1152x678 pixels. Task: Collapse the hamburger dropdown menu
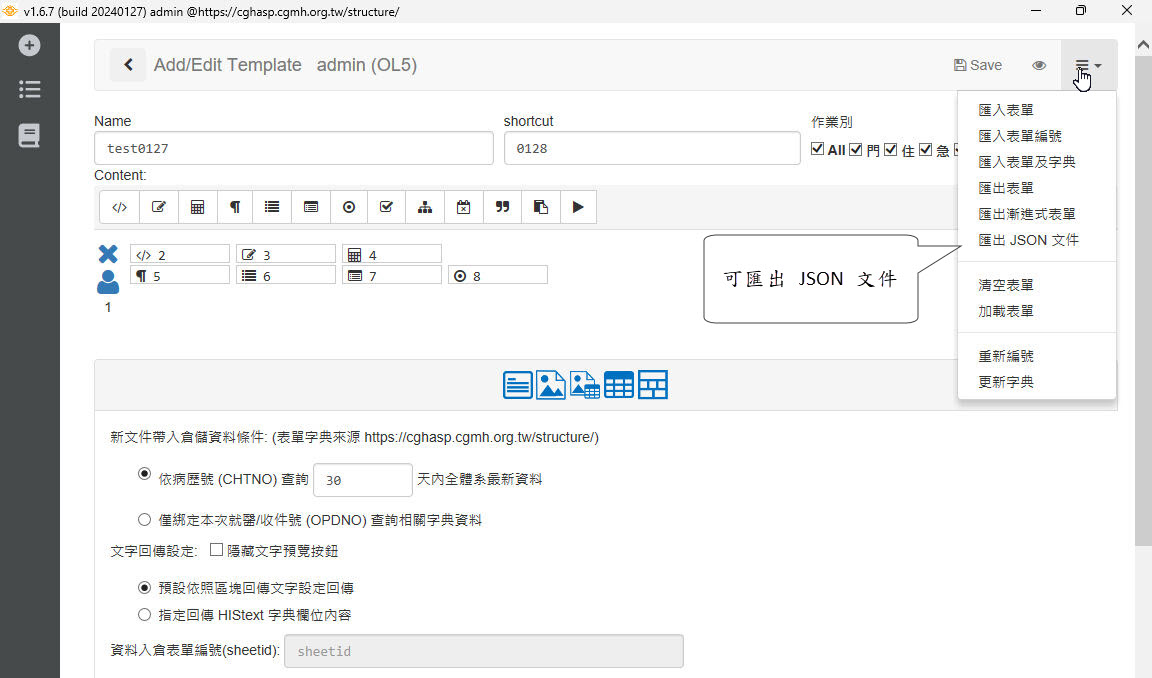point(1088,65)
